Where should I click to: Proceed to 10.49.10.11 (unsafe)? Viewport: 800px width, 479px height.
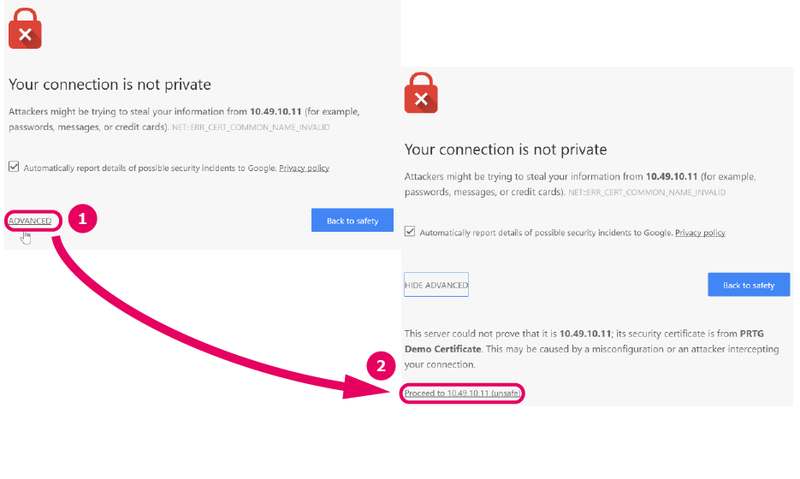click(463, 394)
